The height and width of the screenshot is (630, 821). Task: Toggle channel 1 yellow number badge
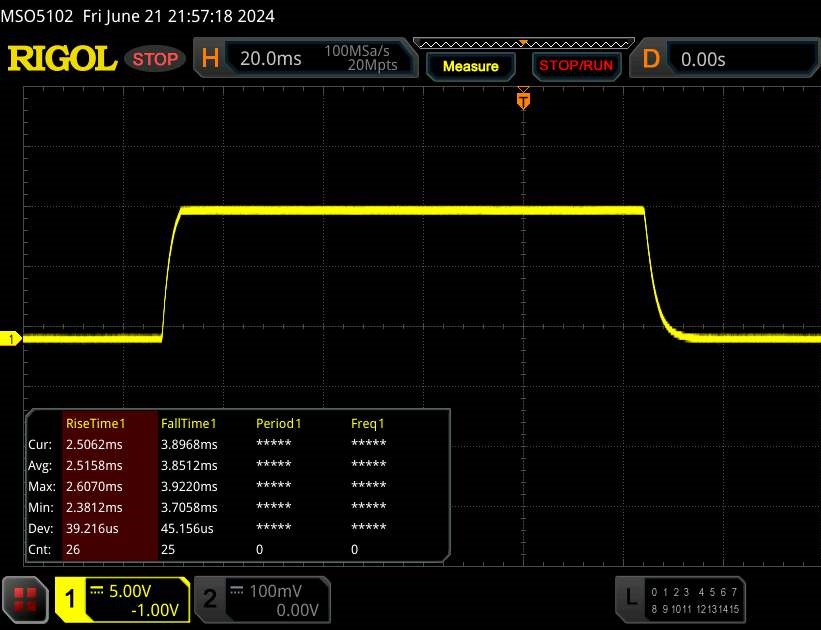[70, 599]
